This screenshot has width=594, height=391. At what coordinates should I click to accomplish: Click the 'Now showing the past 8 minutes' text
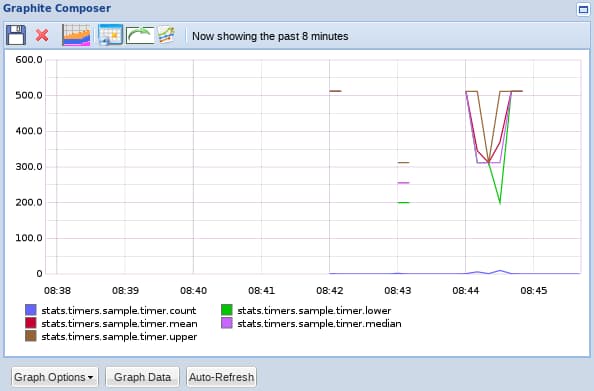click(270, 36)
